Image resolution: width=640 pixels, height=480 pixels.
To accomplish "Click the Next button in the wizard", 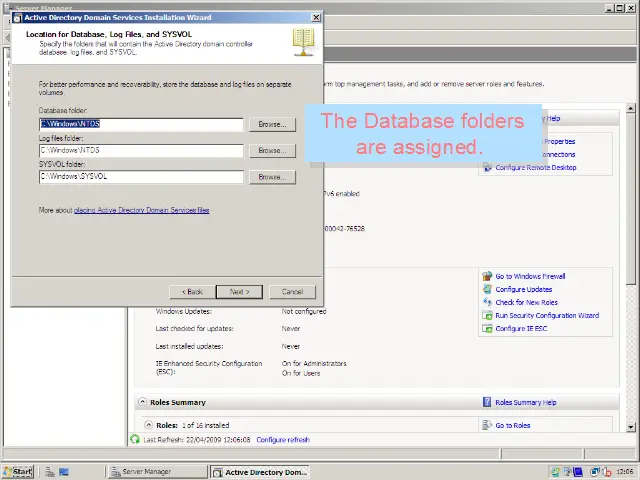I will [x=239, y=292].
